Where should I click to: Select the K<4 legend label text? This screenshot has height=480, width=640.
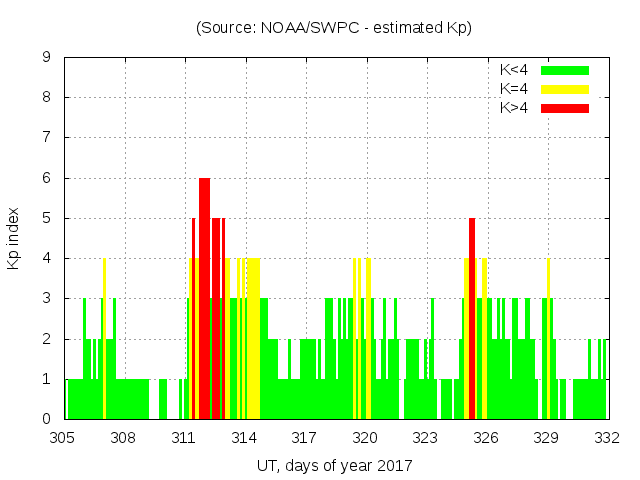515,70
